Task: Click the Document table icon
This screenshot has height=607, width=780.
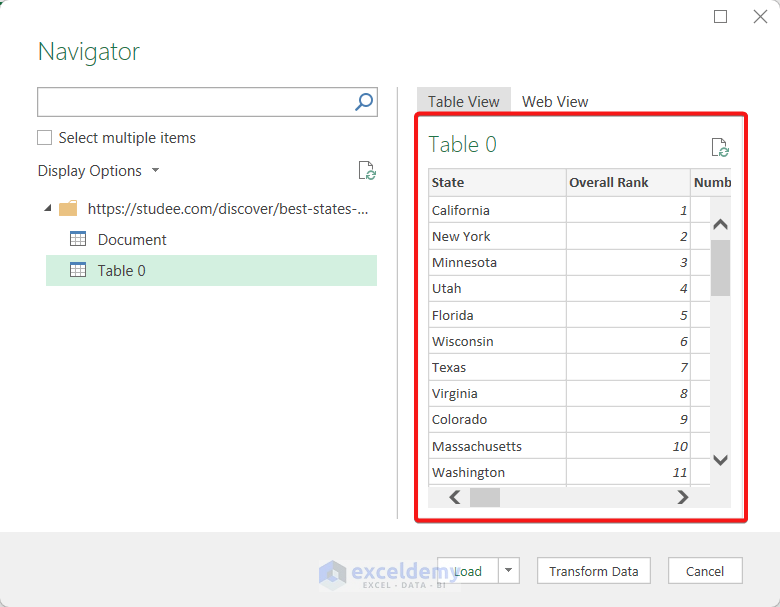Action: click(x=78, y=239)
